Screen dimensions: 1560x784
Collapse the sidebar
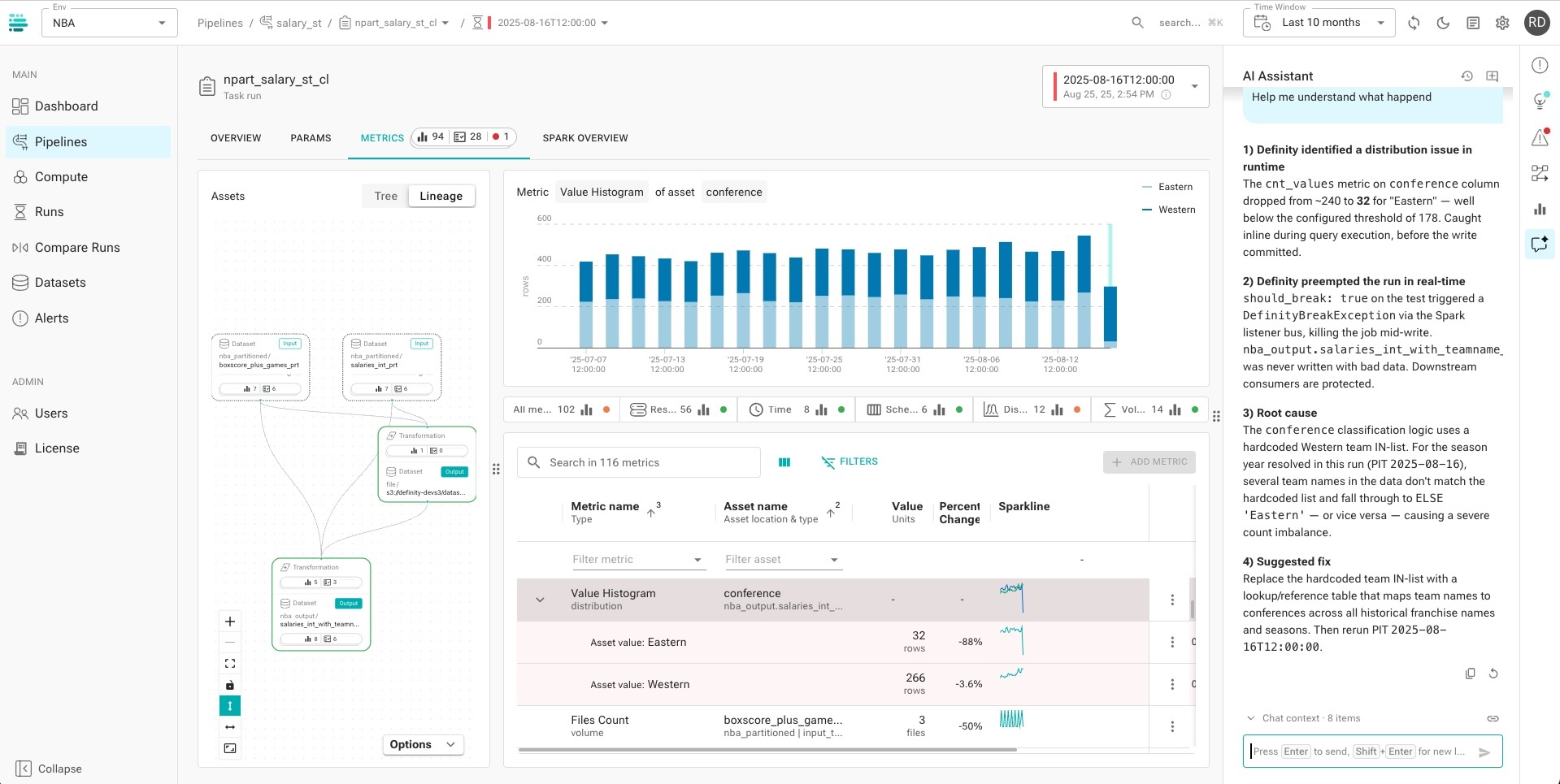click(x=50, y=769)
